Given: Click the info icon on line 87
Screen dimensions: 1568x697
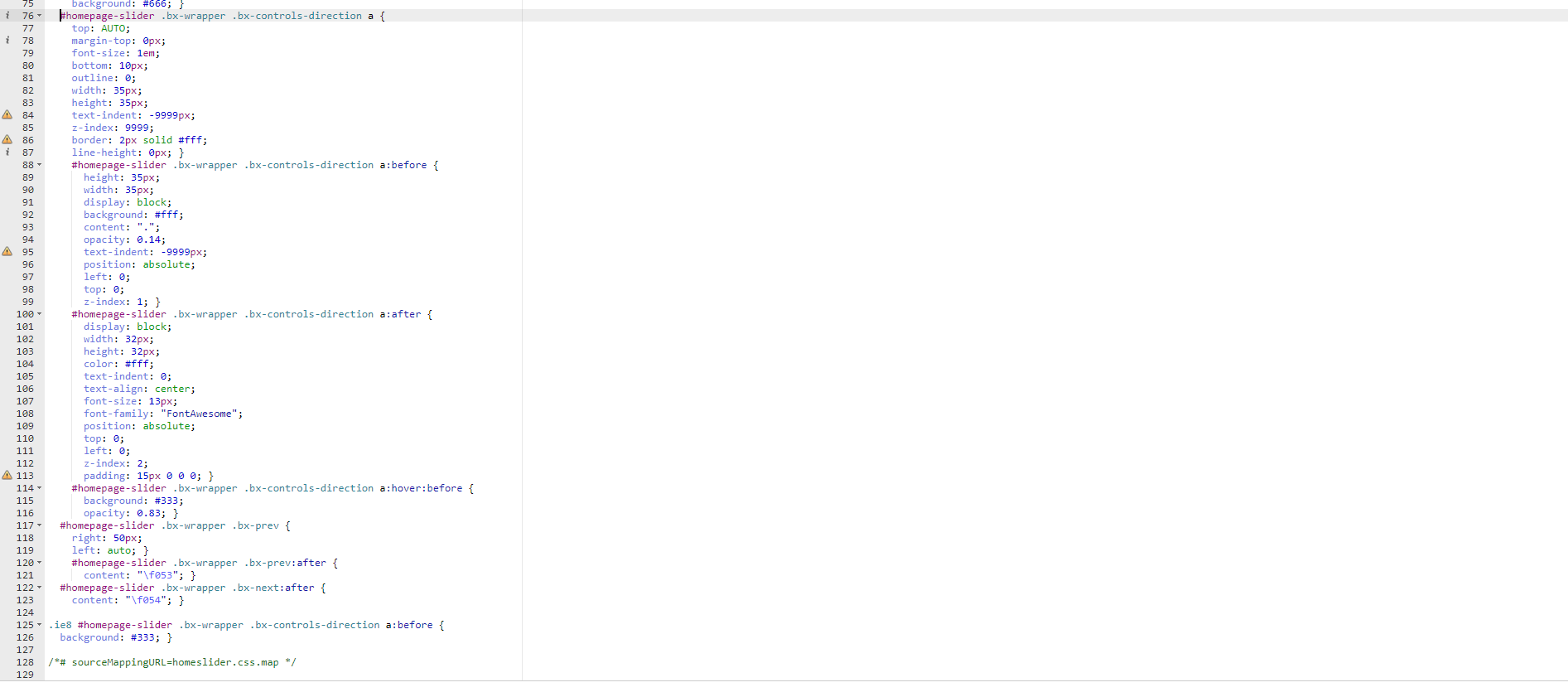Looking at the screenshot, I should 7,152.
